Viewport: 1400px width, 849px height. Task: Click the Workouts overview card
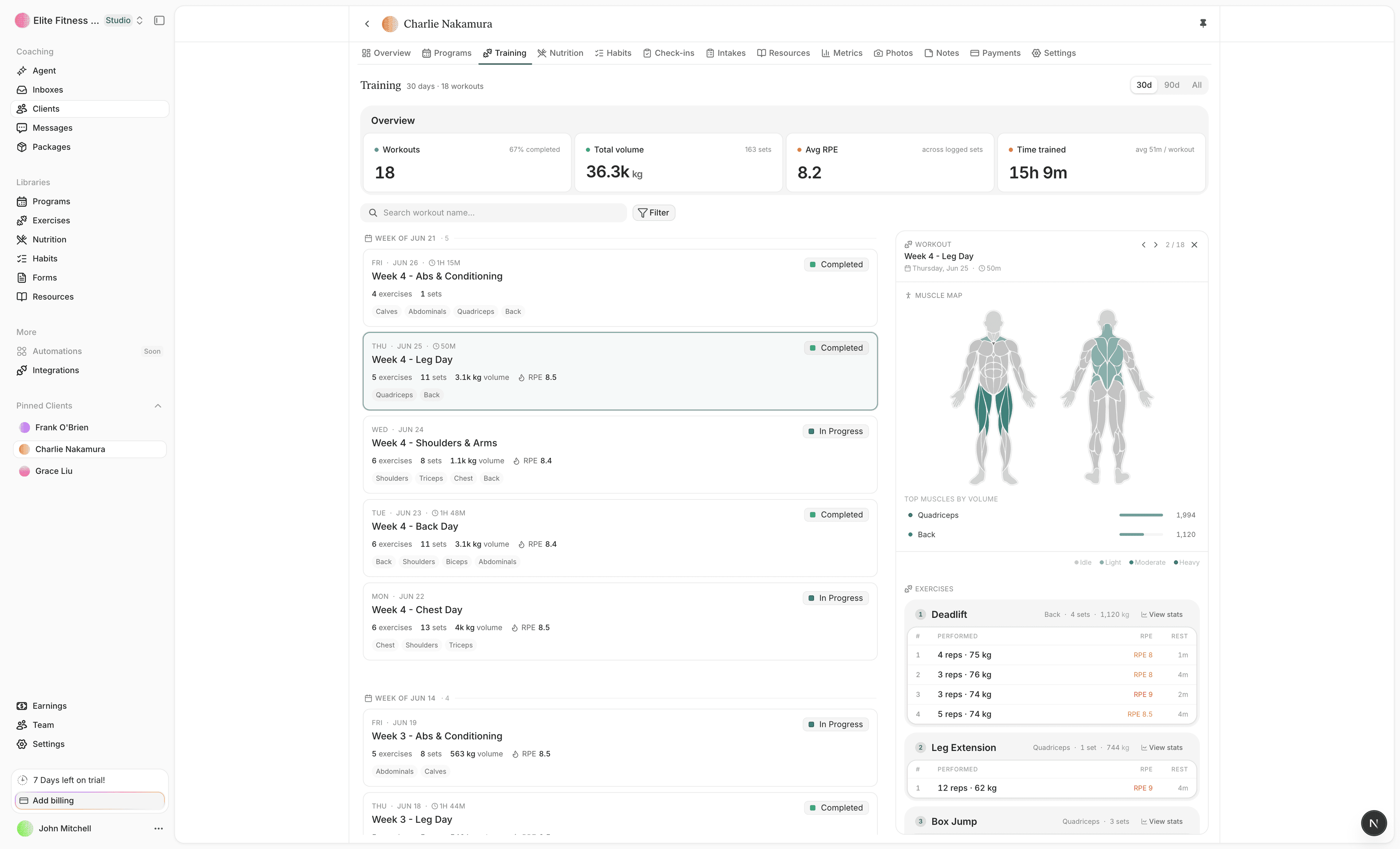pos(467,163)
